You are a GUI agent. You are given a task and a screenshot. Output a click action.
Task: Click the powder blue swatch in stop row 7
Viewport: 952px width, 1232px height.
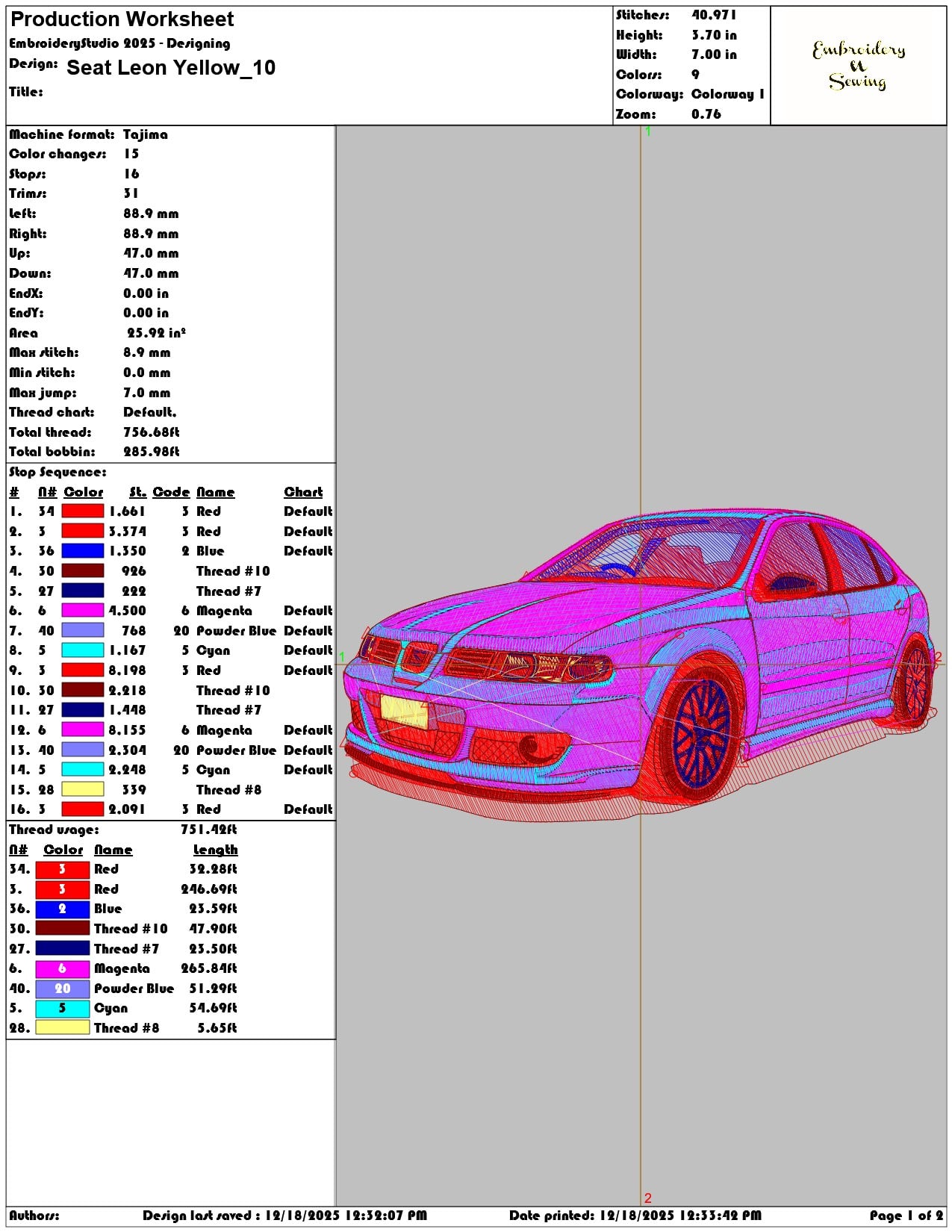click(82, 631)
